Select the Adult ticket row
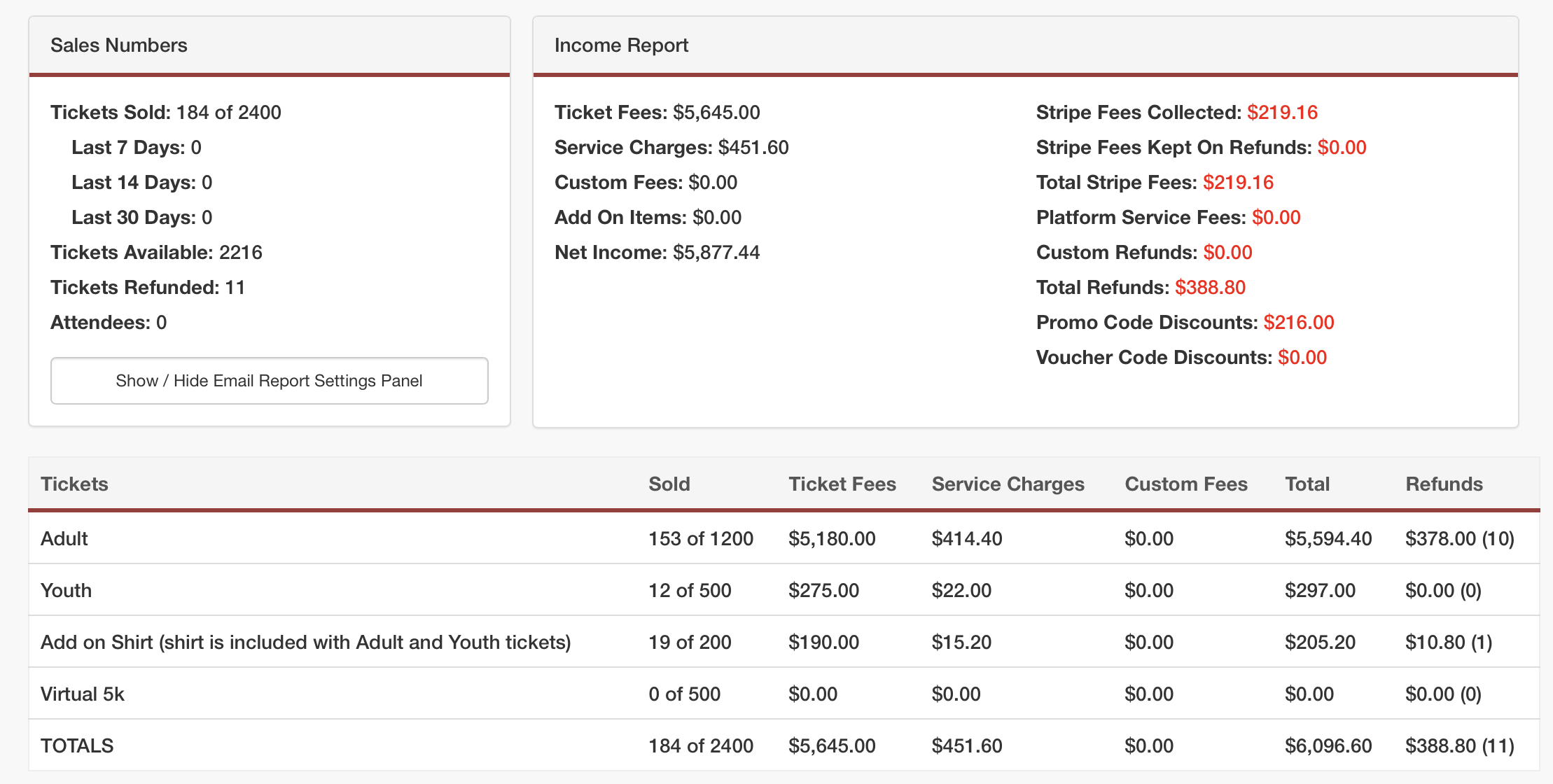The height and width of the screenshot is (784, 1553). pos(64,538)
